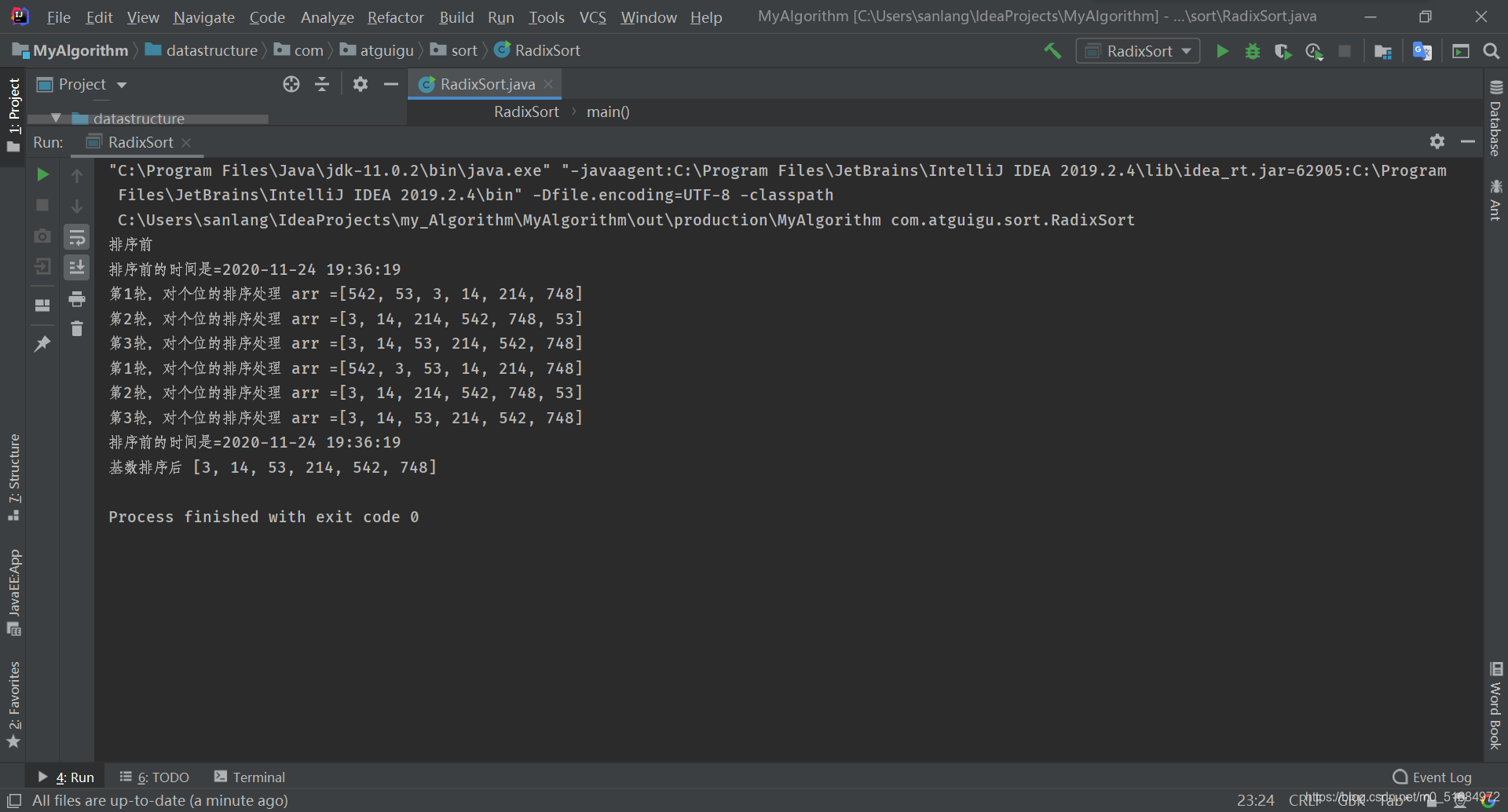Hide the Project panel with minus icon
This screenshot has height=812, width=1508.
pyautogui.click(x=390, y=84)
